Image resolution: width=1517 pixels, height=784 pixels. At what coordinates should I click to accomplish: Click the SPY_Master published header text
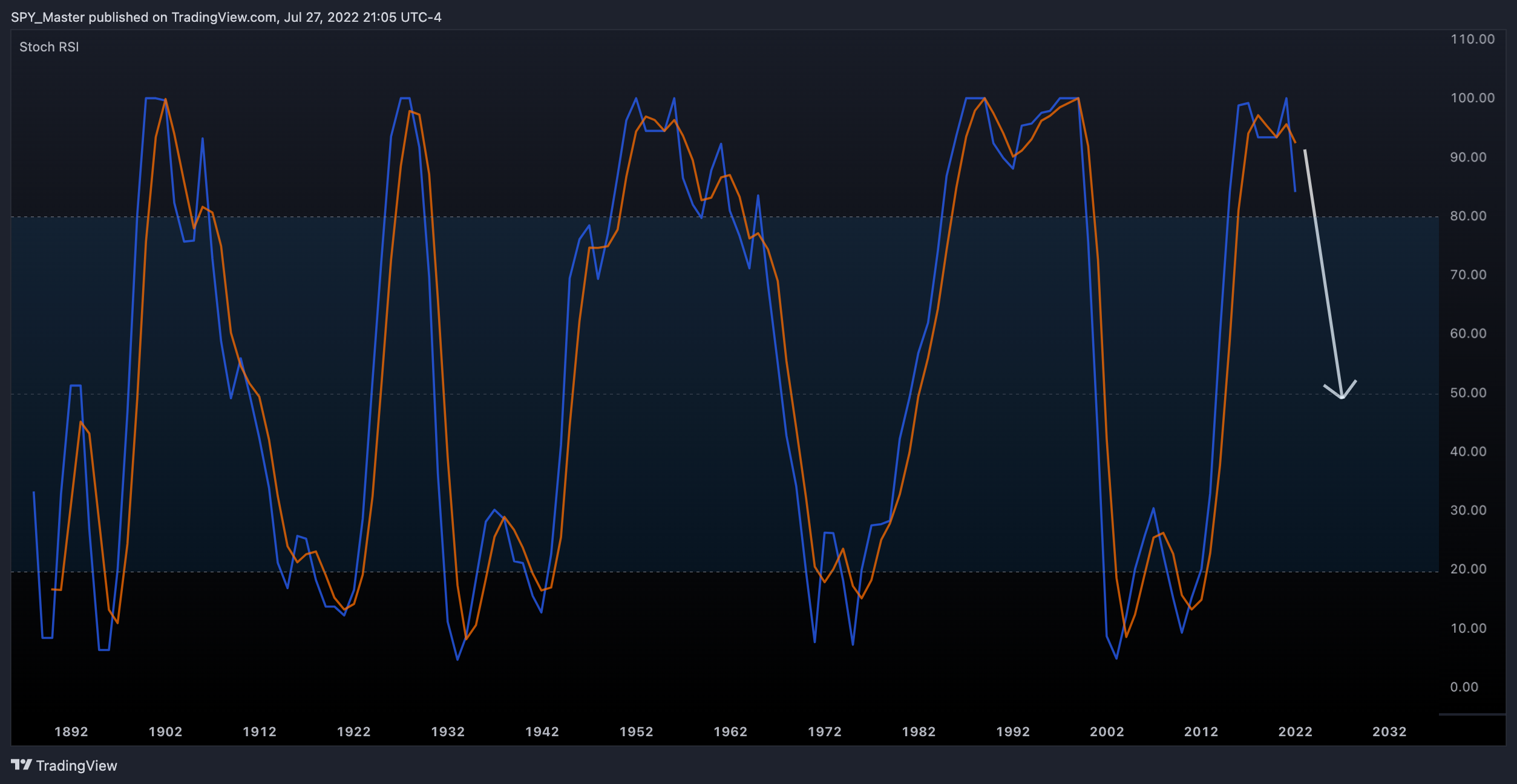point(226,17)
